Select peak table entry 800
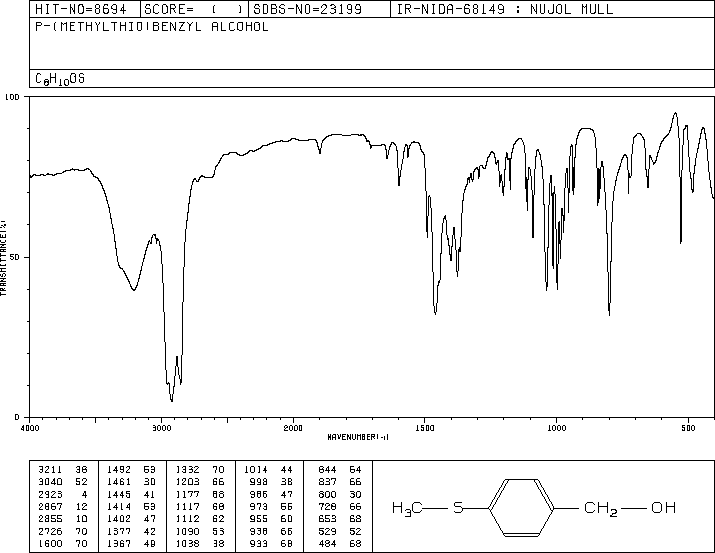Viewport: 715px width, 553px height. pyautogui.click(x=327, y=494)
